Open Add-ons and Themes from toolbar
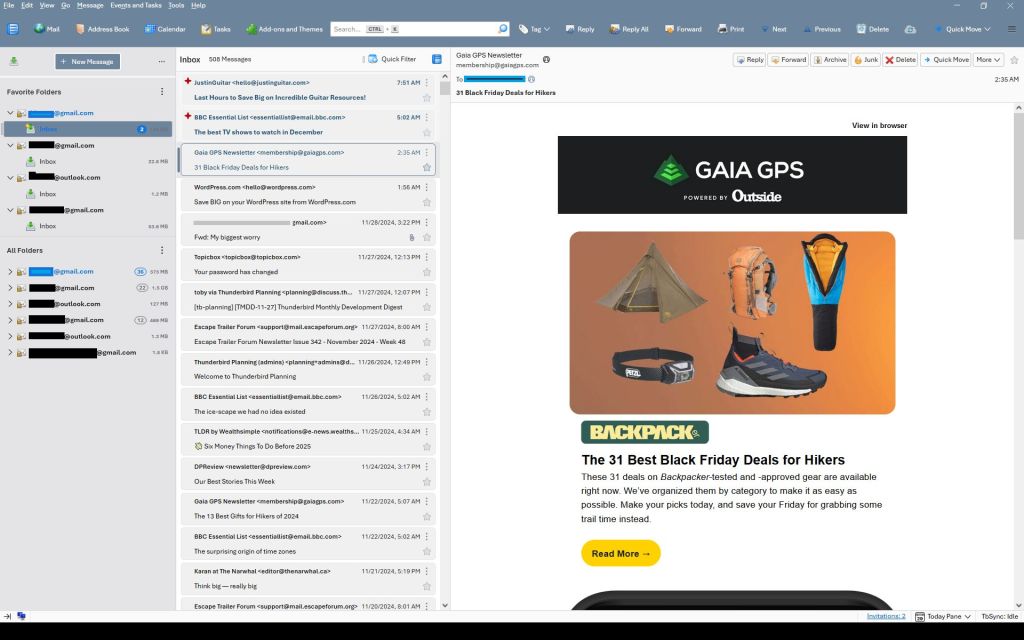Screen dimensions: 1024x640 click(x=284, y=29)
